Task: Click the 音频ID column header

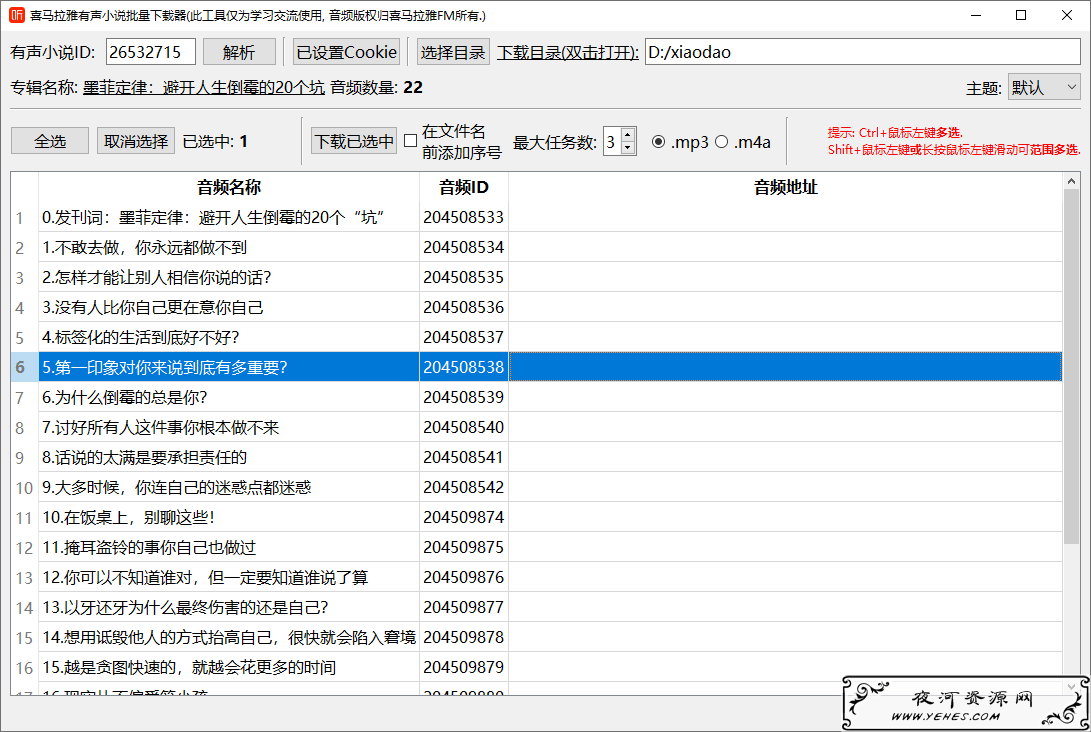Action: pyautogui.click(x=464, y=187)
